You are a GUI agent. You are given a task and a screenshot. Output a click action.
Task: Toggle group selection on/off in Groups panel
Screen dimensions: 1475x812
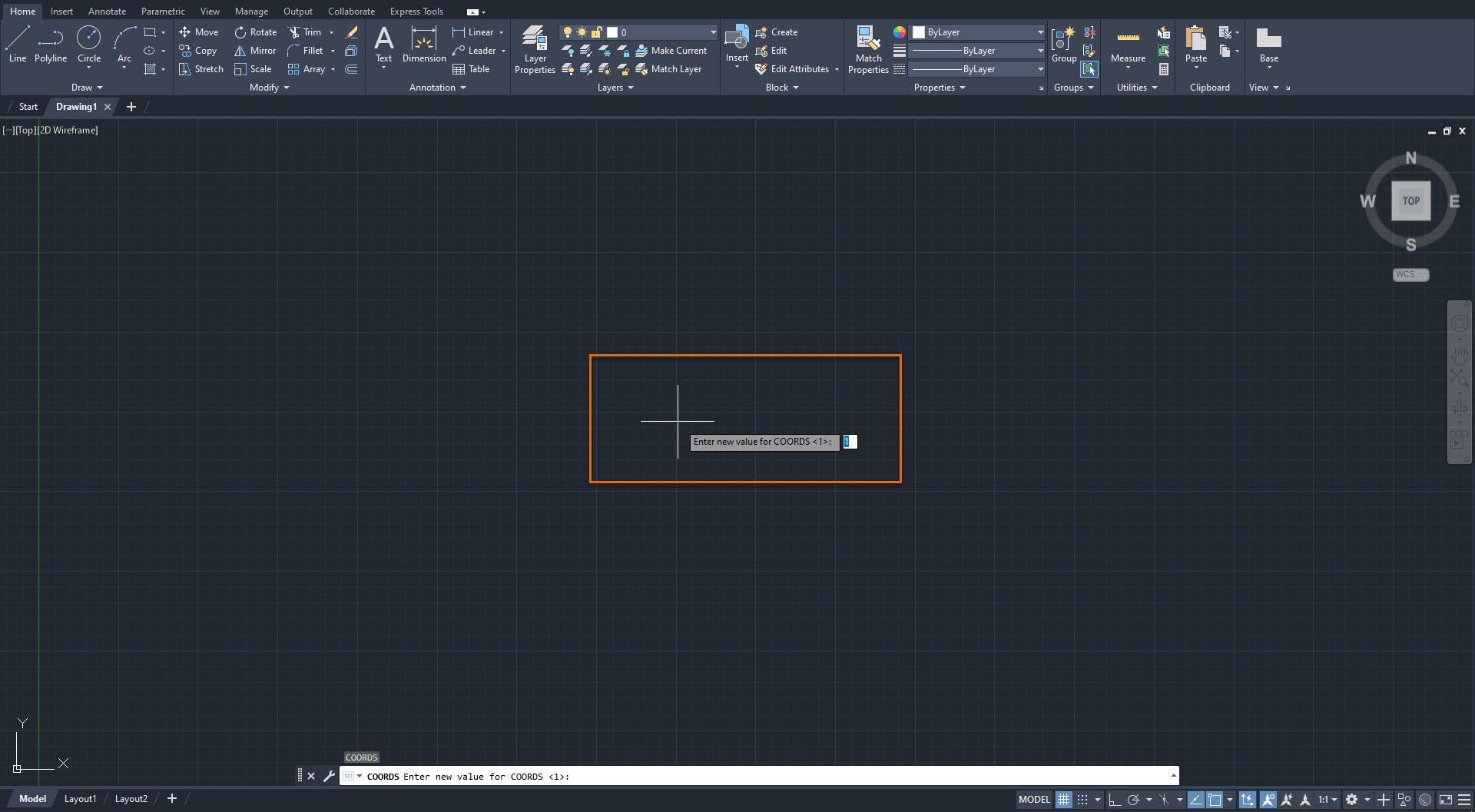(1089, 69)
